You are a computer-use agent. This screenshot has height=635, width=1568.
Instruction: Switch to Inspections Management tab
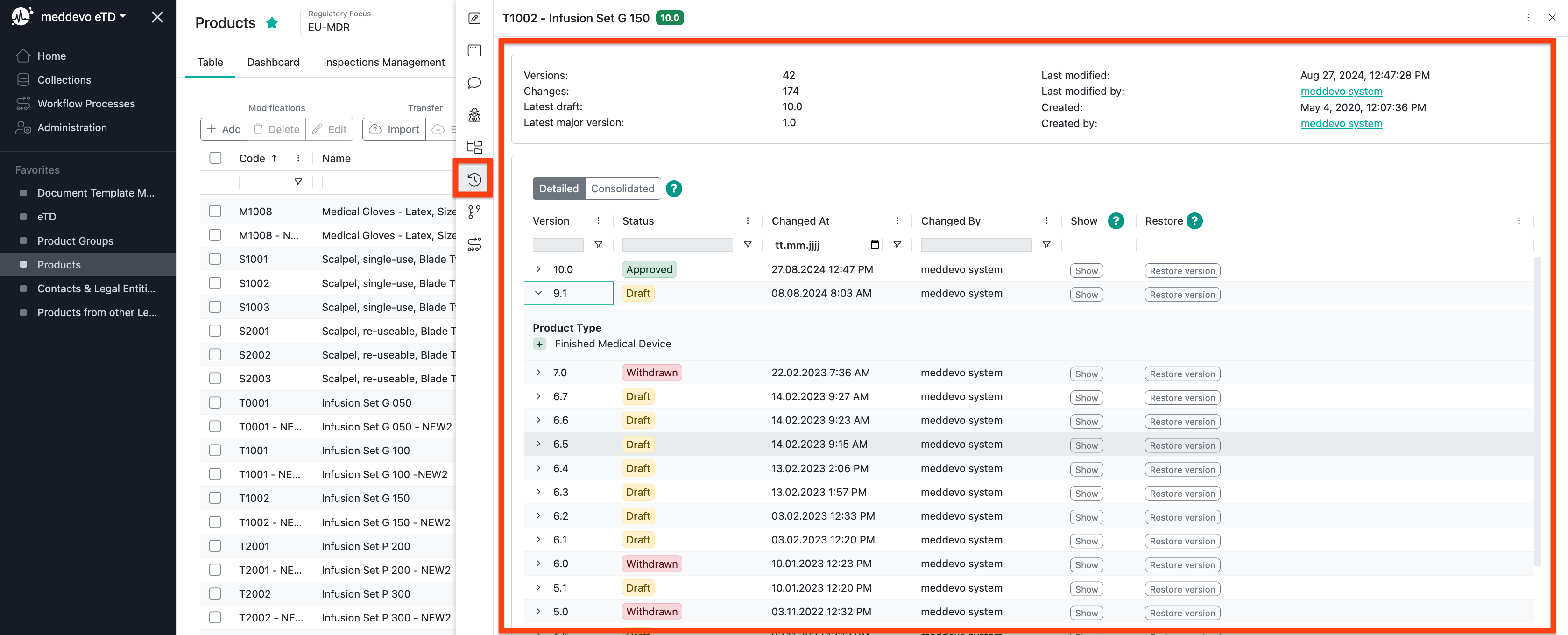click(383, 62)
